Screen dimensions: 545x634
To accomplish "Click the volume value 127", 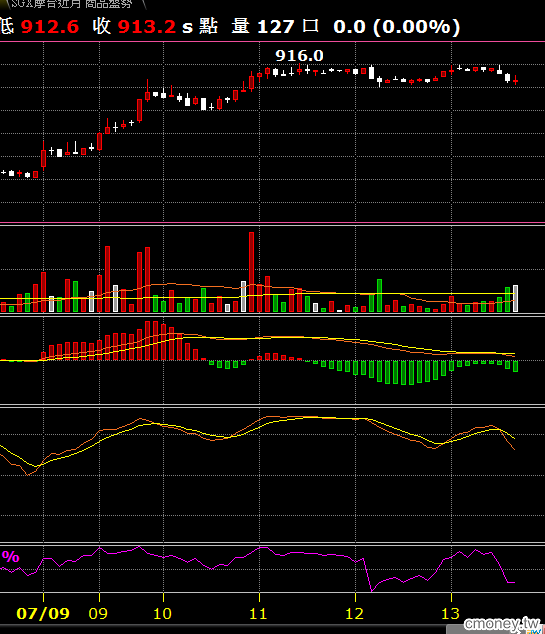I will coord(275,27).
